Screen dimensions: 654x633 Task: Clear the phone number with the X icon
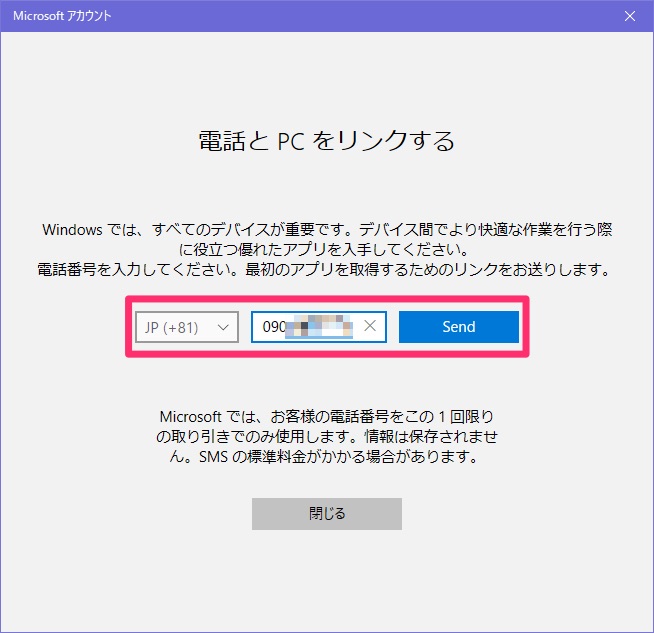click(370, 326)
